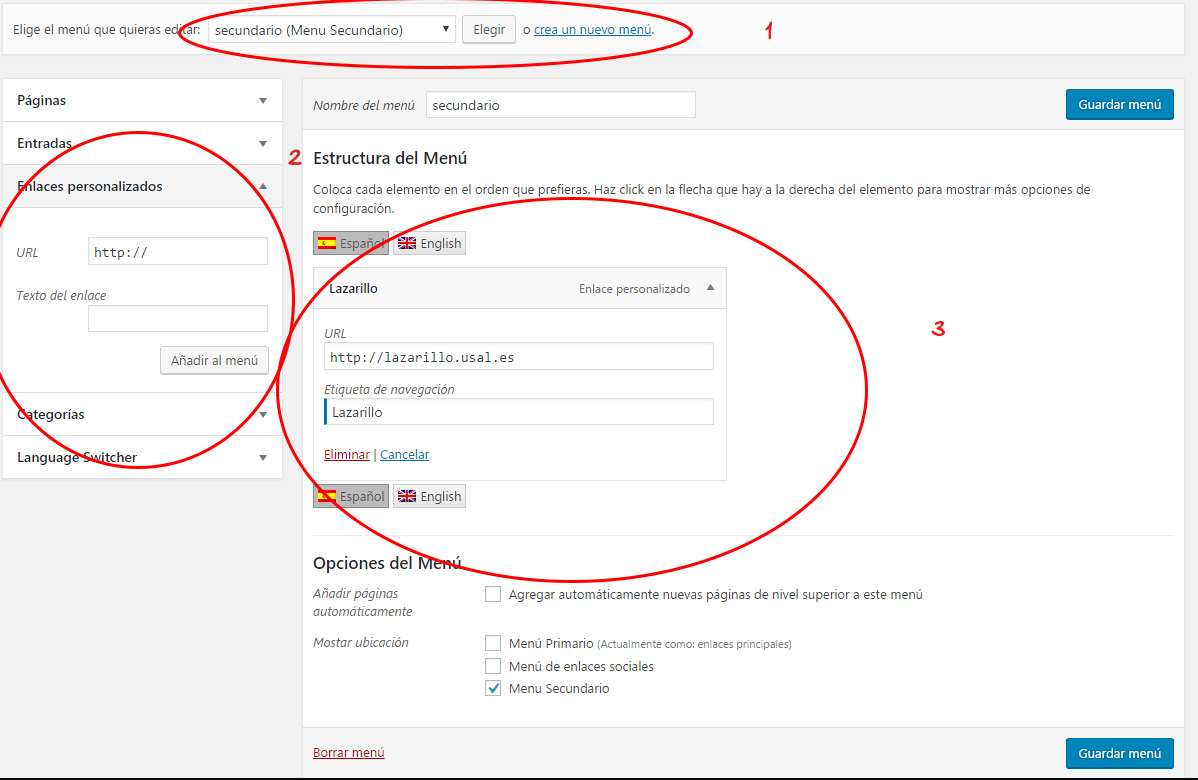Check Menú de enlaces sociales

coord(493,666)
